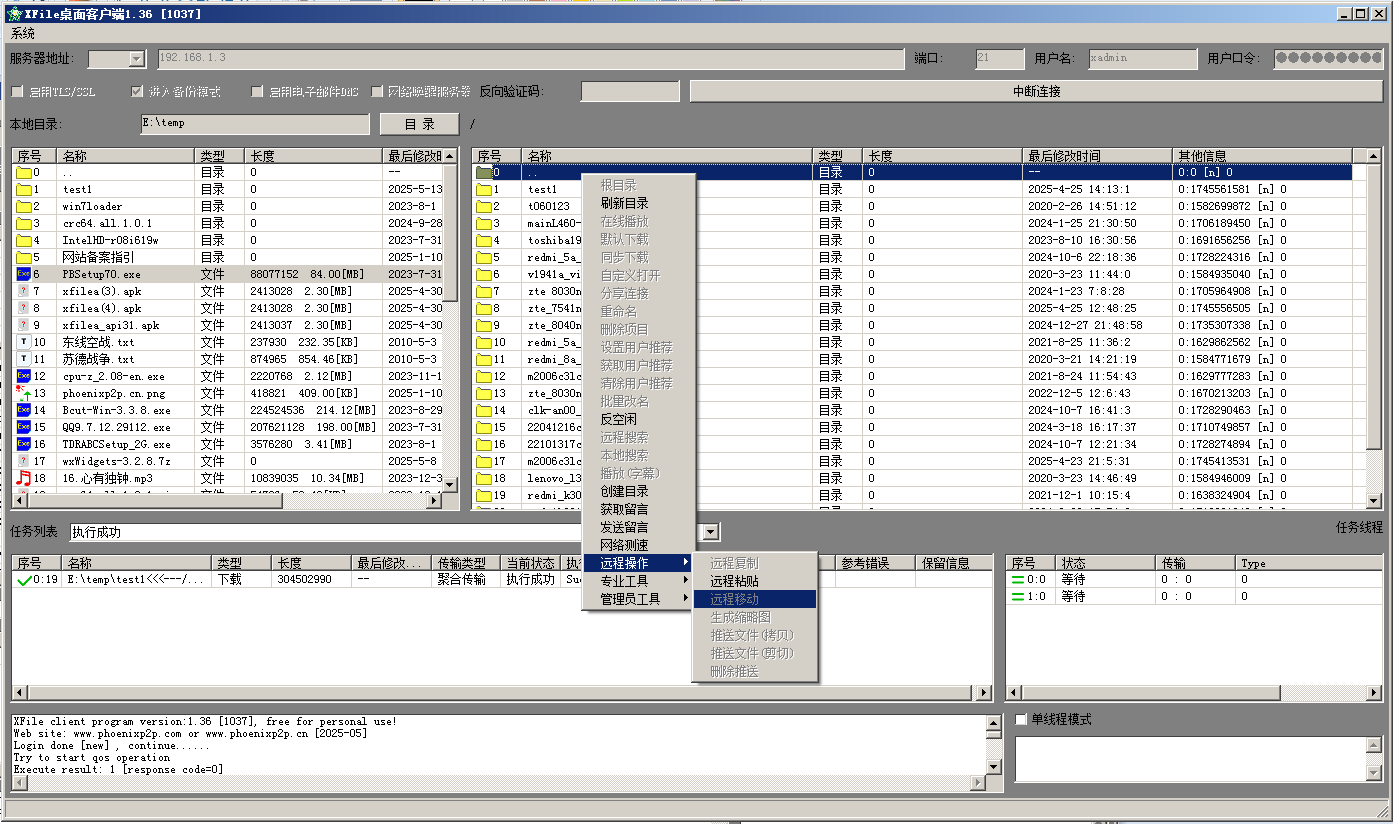Click the folder icon of local win7loader

click(x=24, y=206)
